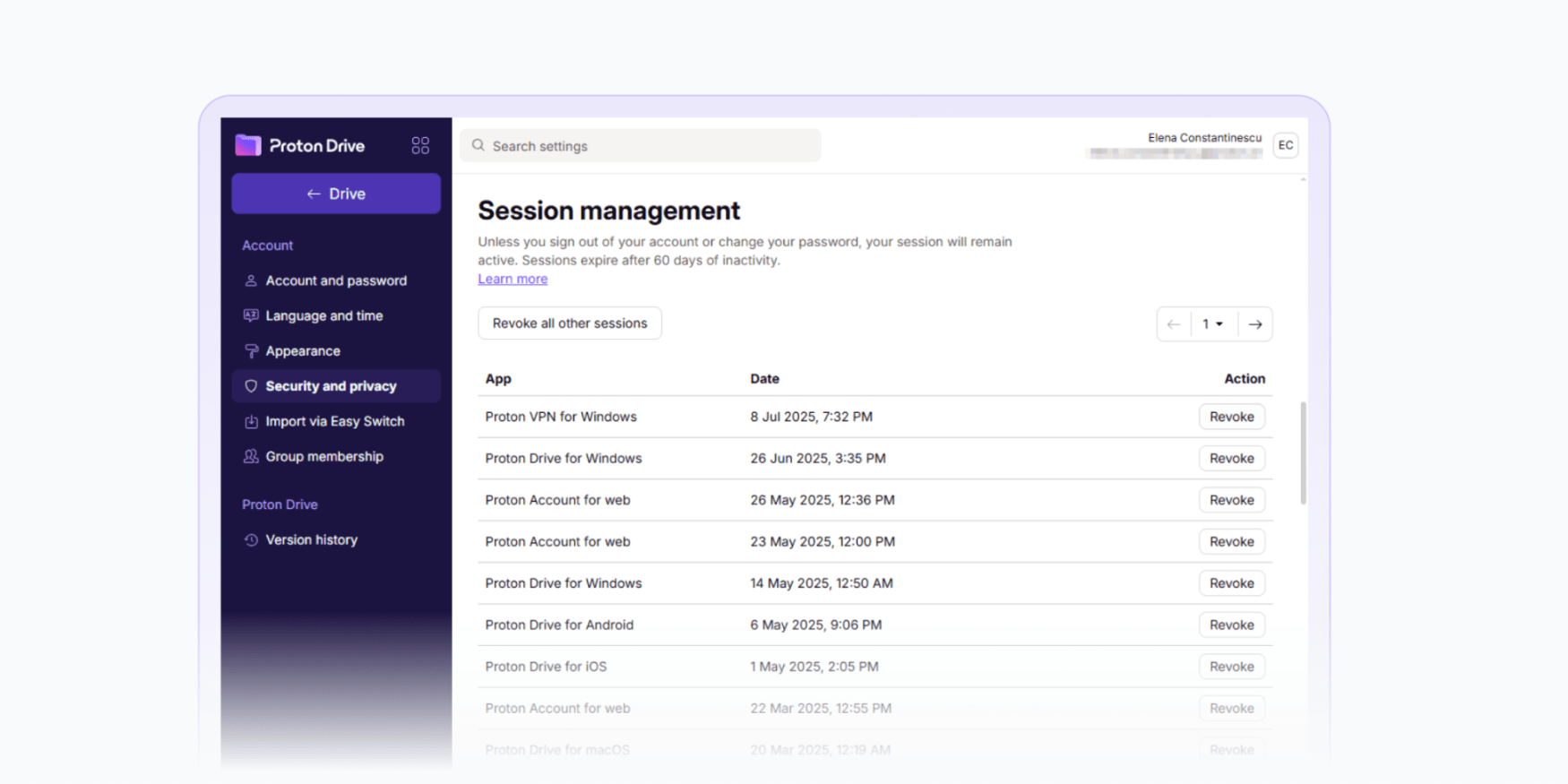Image resolution: width=1568 pixels, height=784 pixels.
Task: Click the Date column header
Action: pos(764,379)
